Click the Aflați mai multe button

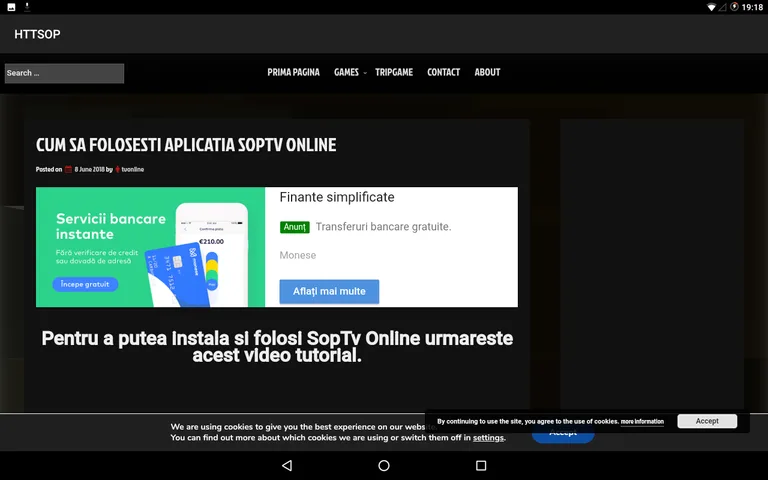329,291
